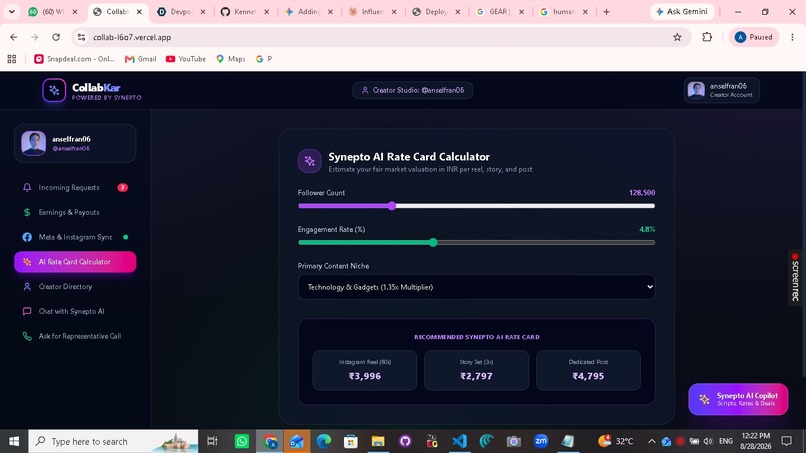Click the red incoming requests count badge
Image resolution: width=806 pixels, height=453 pixels.
[122, 188]
